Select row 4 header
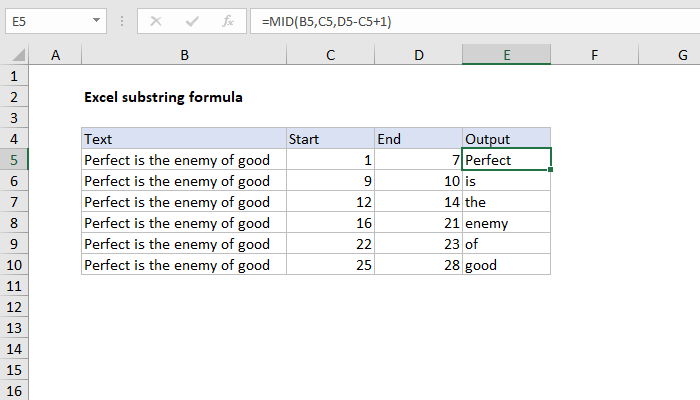Viewport: 700px width, 400px height. tap(14, 139)
